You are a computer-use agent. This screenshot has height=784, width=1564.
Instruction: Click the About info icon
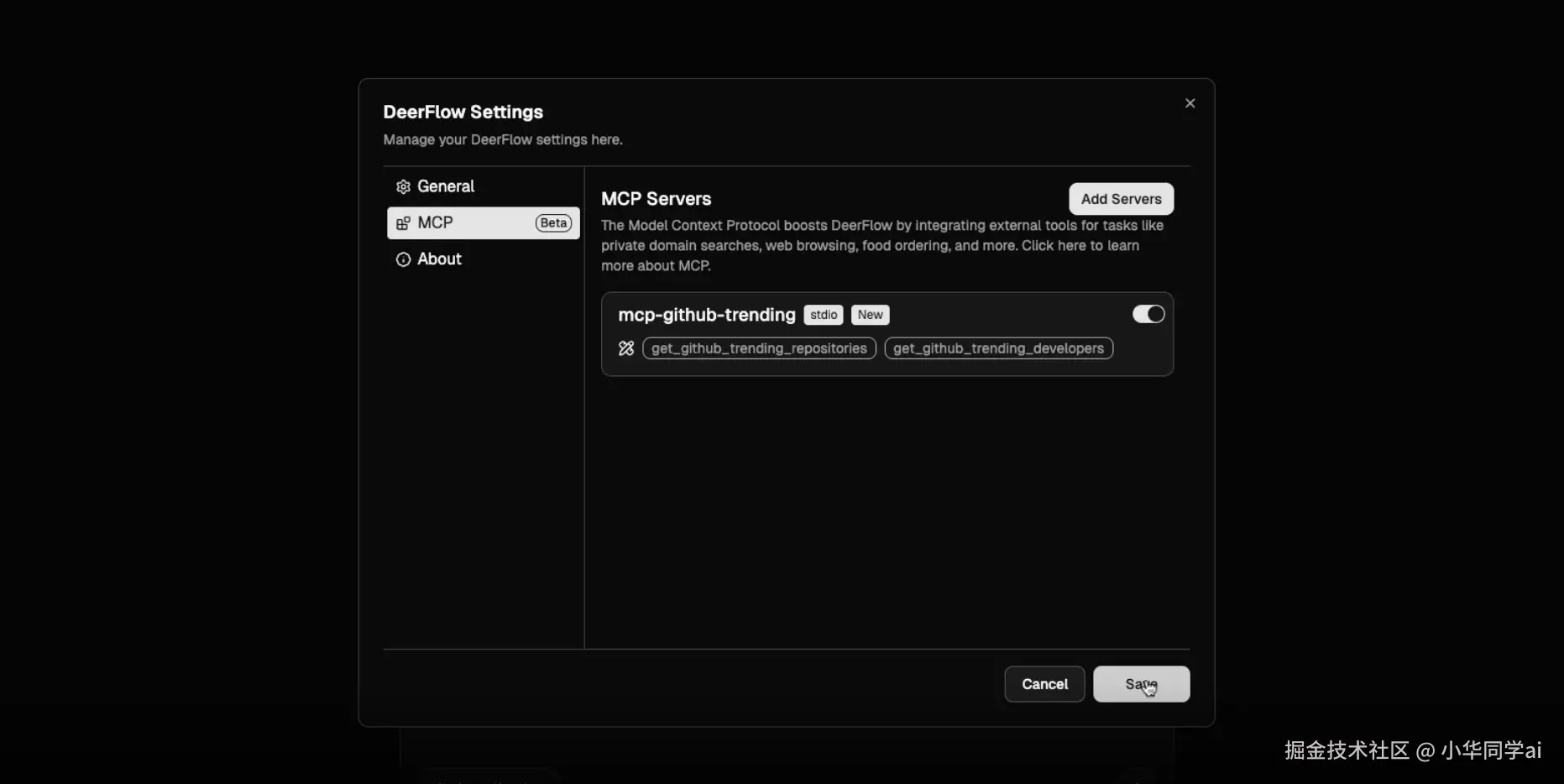pyautogui.click(x=403, y=259)
